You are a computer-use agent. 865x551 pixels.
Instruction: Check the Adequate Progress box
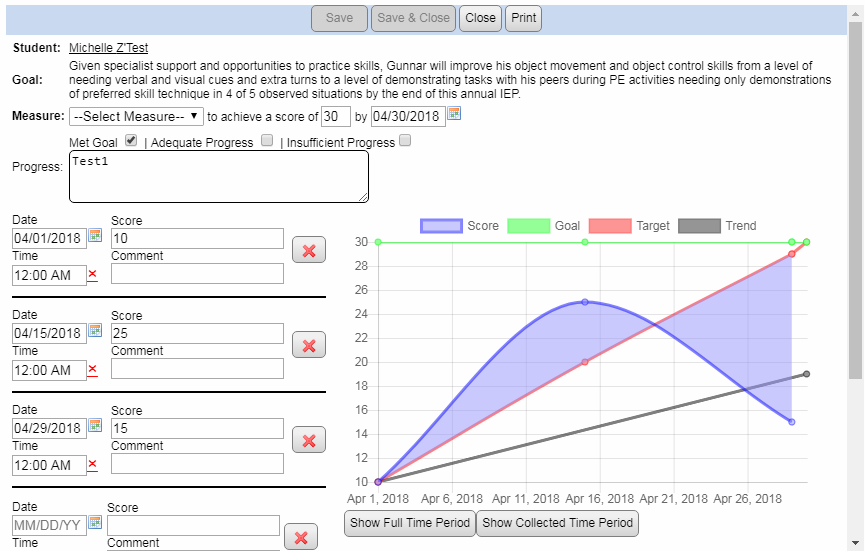(x=267, y=142)
